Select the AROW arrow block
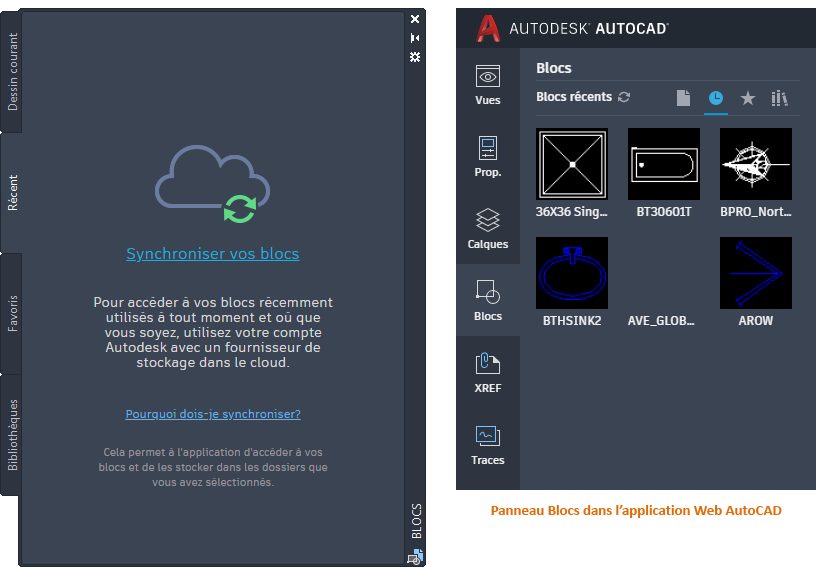Screen dimensions: 816x567 (756, 273)
